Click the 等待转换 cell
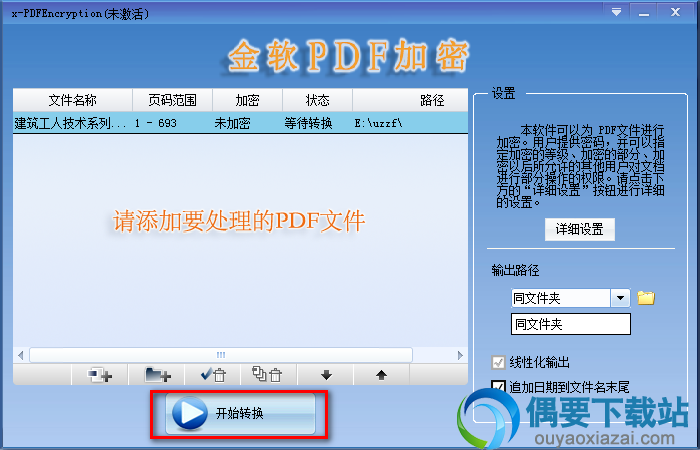Image resolution: width=700 pixels, height=450 pixels. pos(308,123)
